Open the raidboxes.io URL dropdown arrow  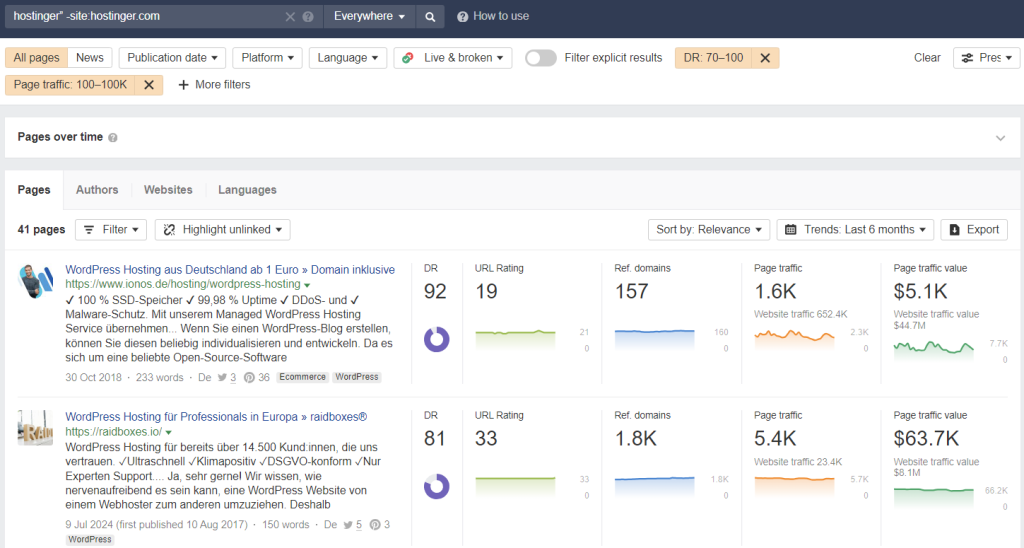click(168, 432)
